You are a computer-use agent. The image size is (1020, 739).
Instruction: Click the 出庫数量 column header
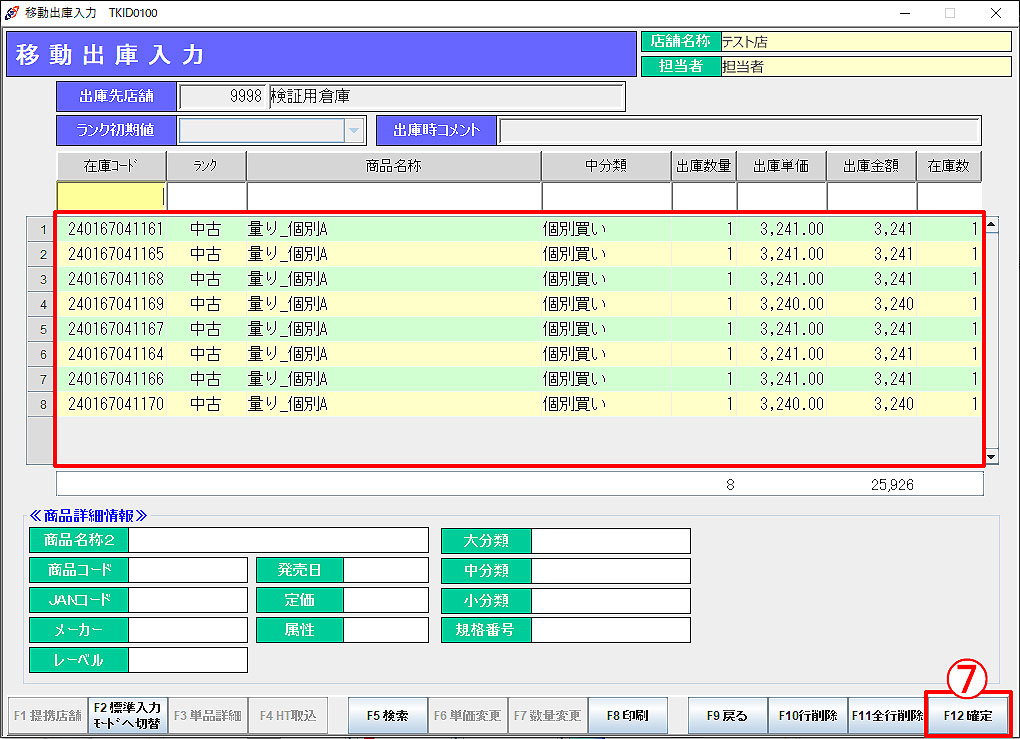tap(703, 166)
